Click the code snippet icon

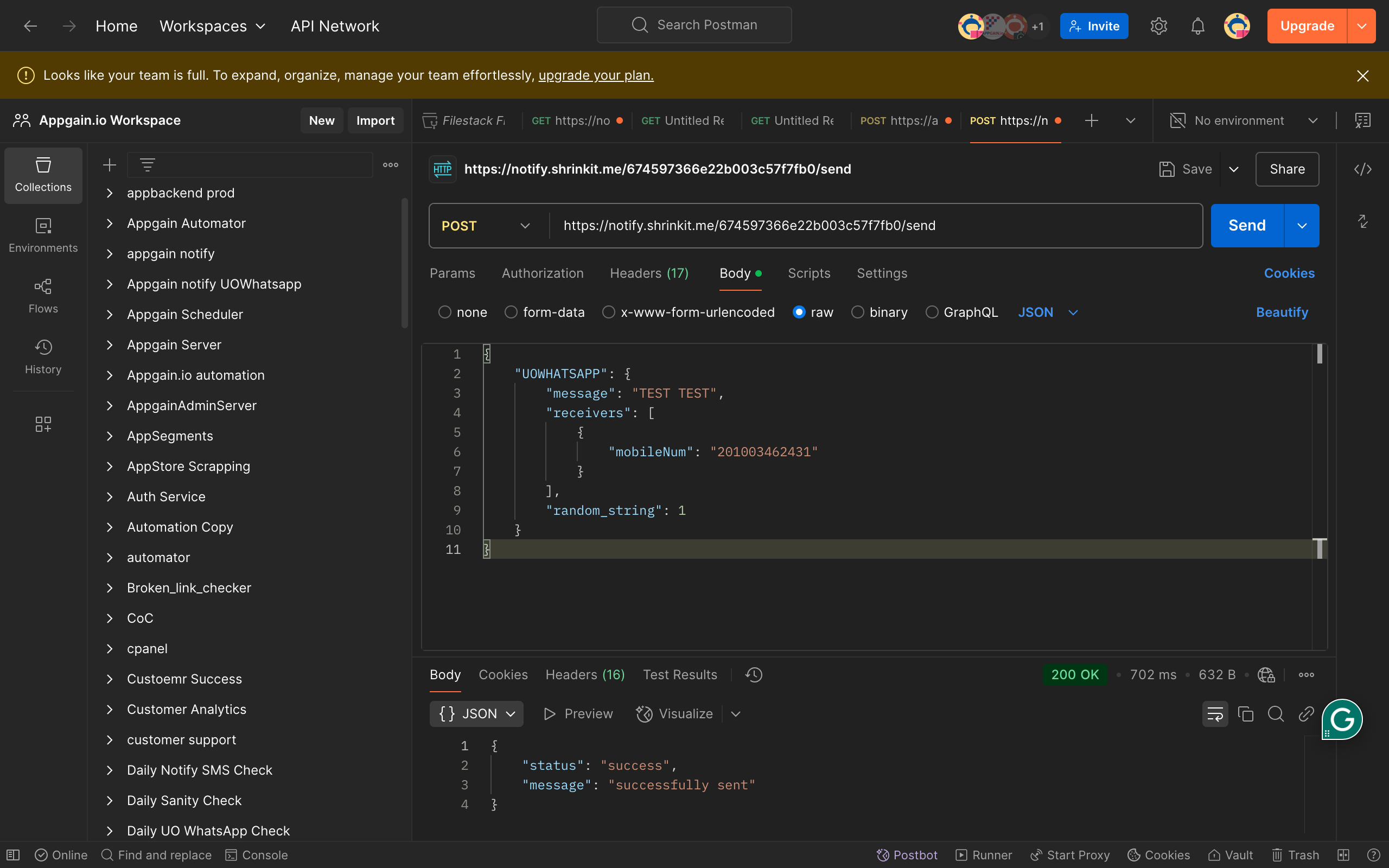1362,169
